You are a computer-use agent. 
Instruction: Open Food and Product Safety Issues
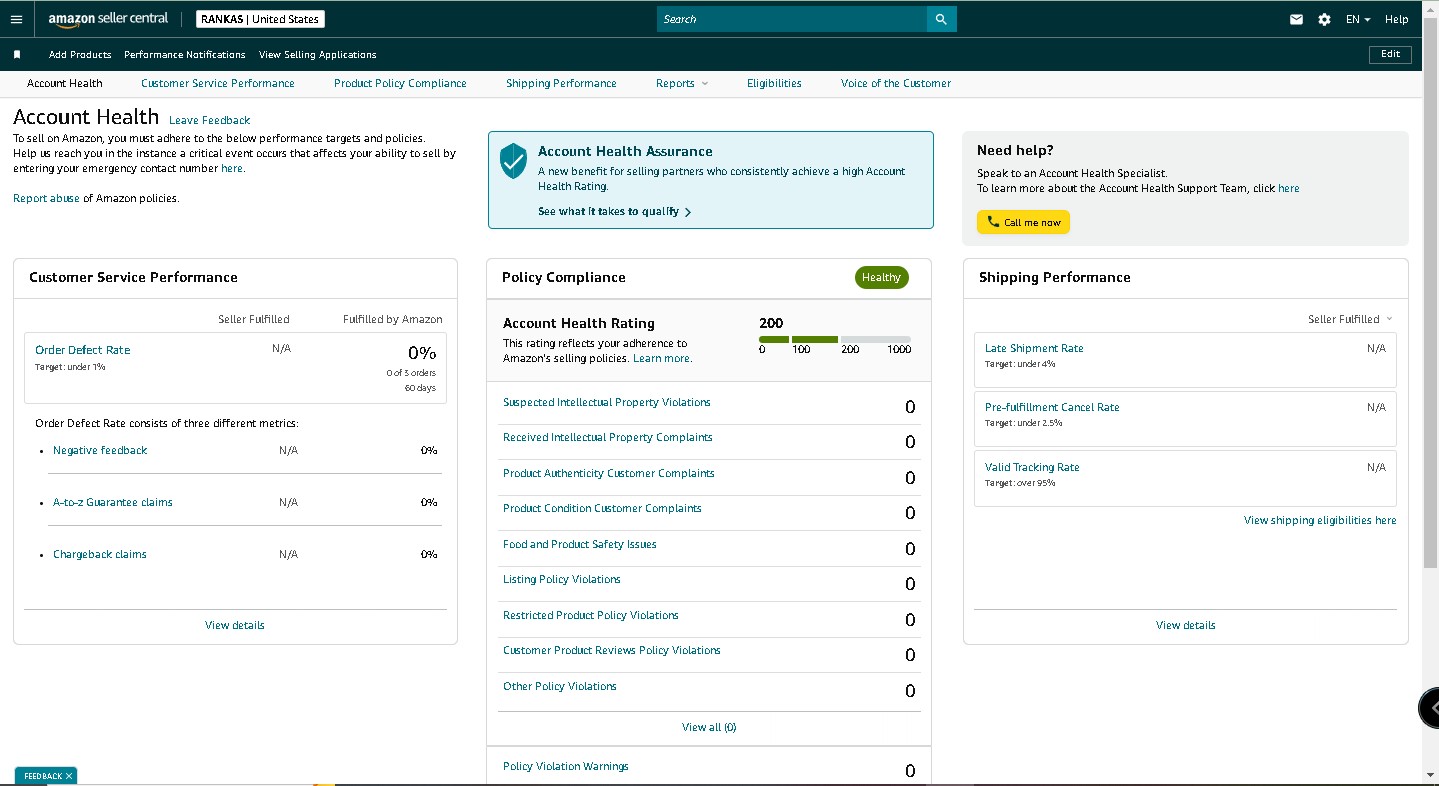coord(580,544)
